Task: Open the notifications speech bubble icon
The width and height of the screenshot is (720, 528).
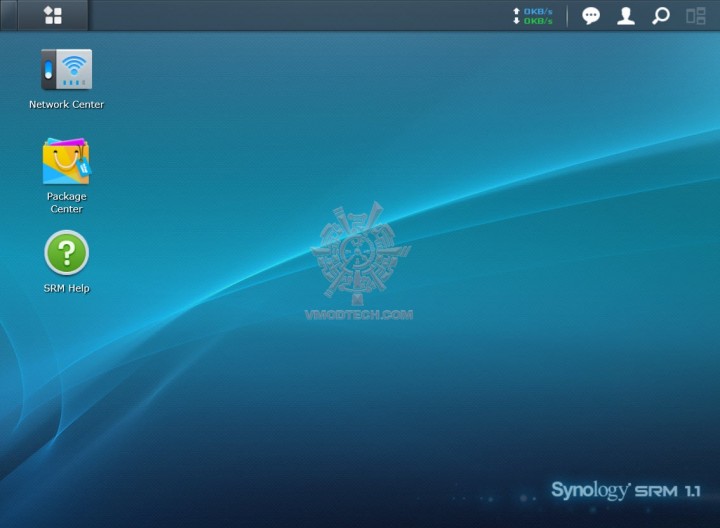Action: 591,16
